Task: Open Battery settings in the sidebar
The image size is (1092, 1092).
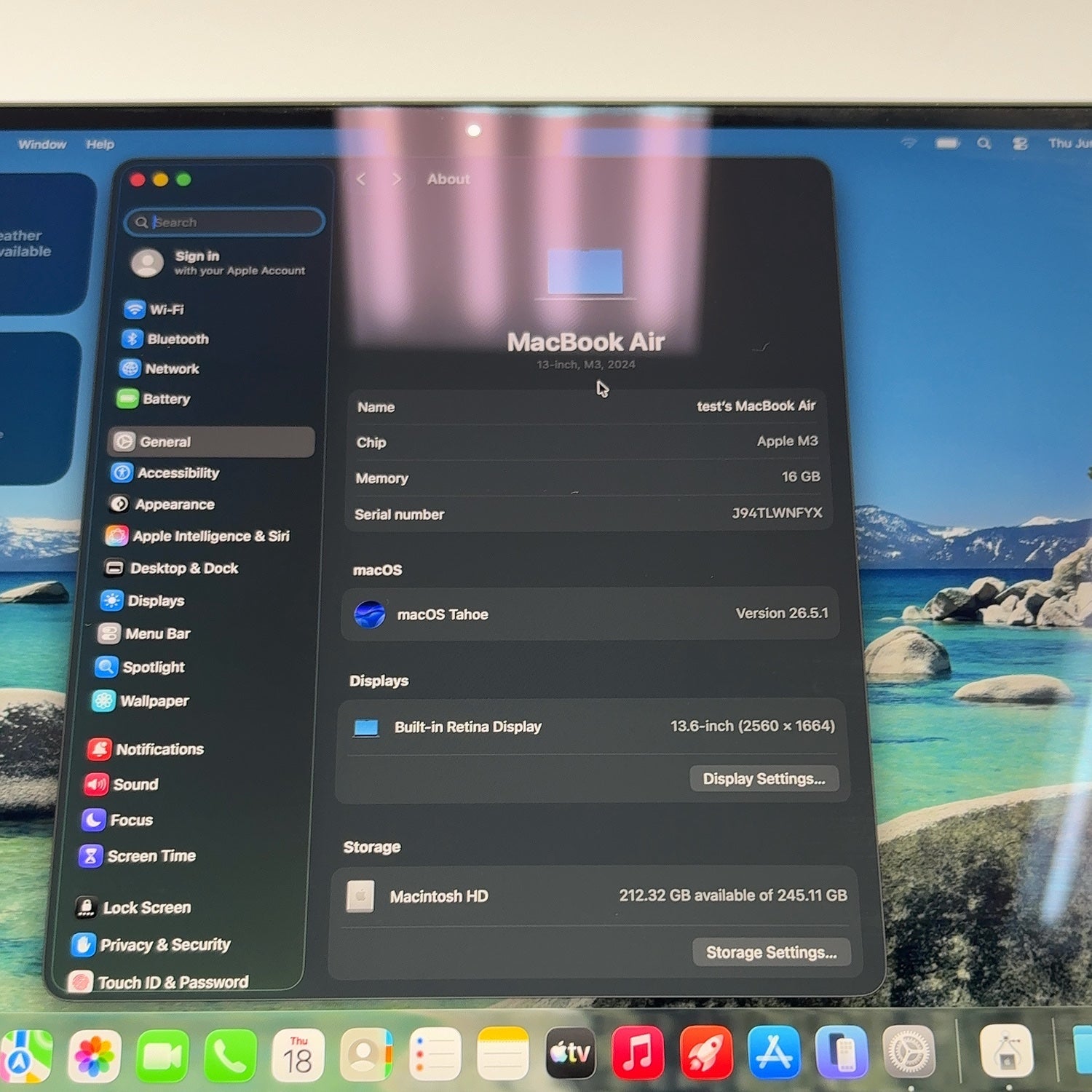Action: pyautogui.click(x=153, y=399)
